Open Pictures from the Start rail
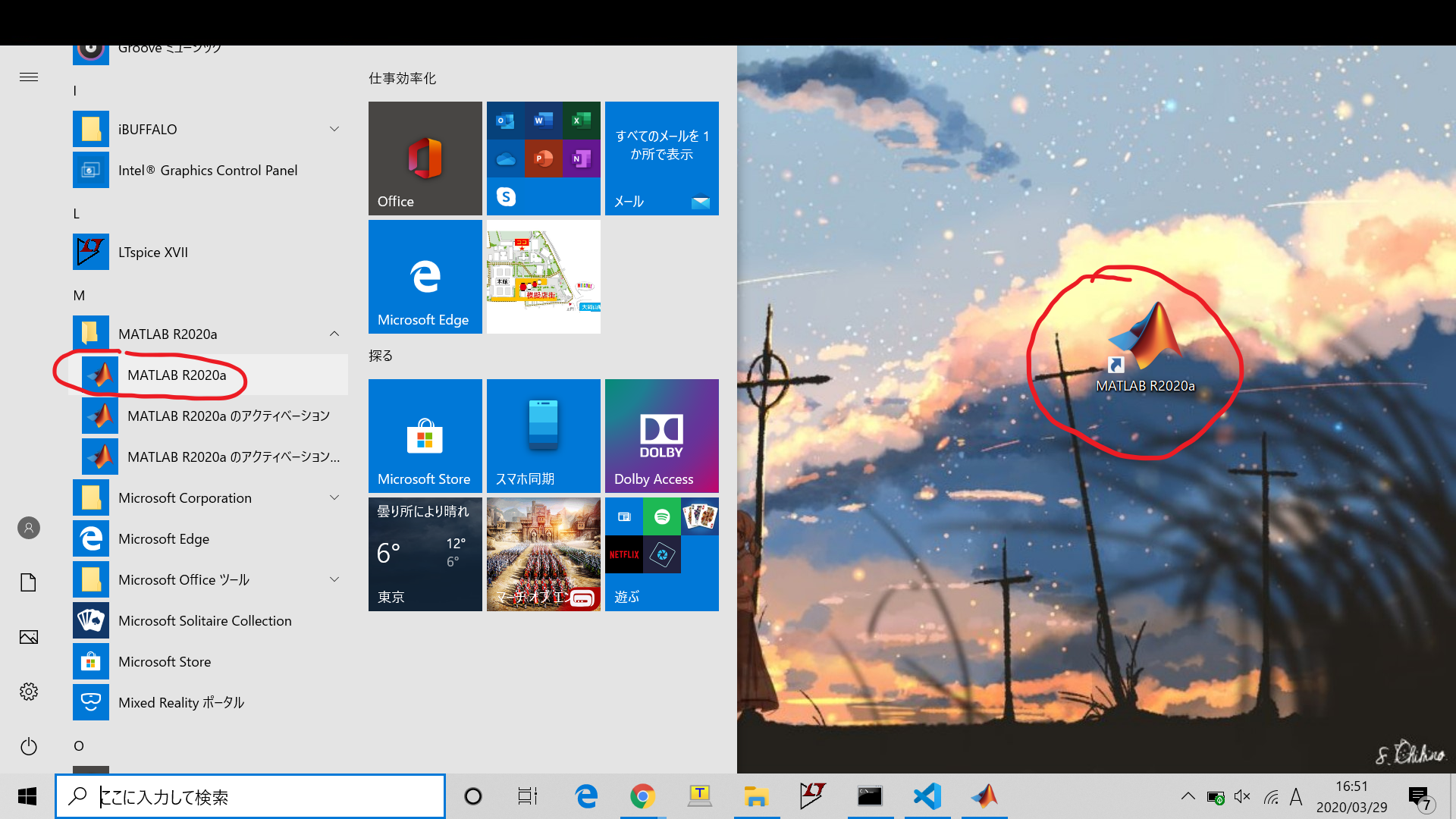Screen dimensions: 1456x819 click(29, 637)
